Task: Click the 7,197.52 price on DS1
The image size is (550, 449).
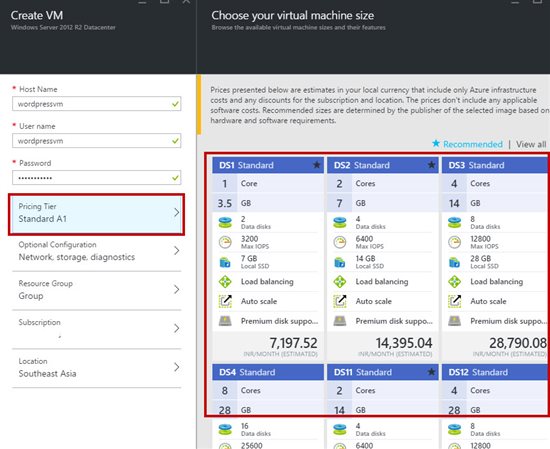Action: pyautogui.click(x=293, y=343)
